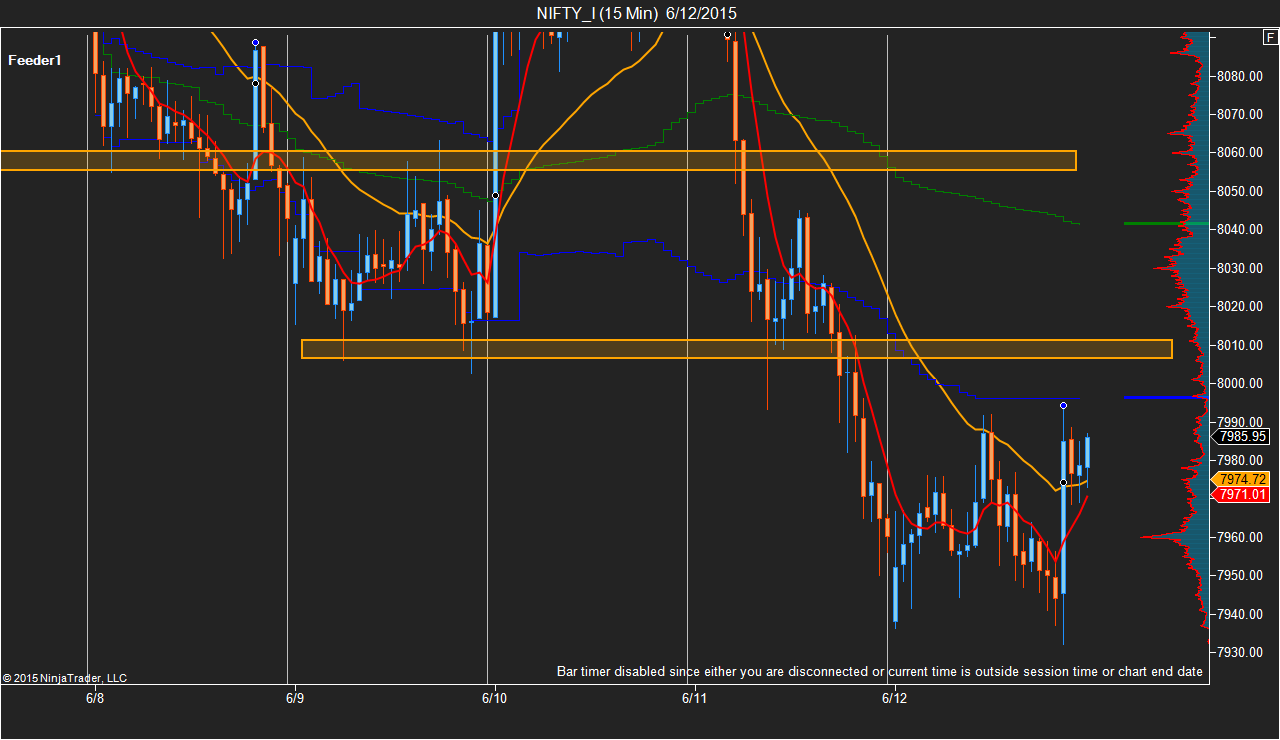Image resolution: width=1280 pixels, height=740 pixels.
Task: Click the 7930.00 price axis label
Action: pos(1240,653)
